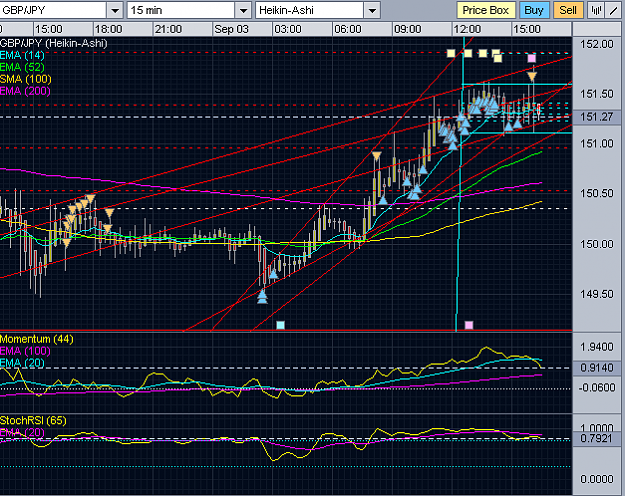The height and width of the screenshot is (496, 625).
Task: Click the GBP/JPY symbol field
Action: [53, 10]
